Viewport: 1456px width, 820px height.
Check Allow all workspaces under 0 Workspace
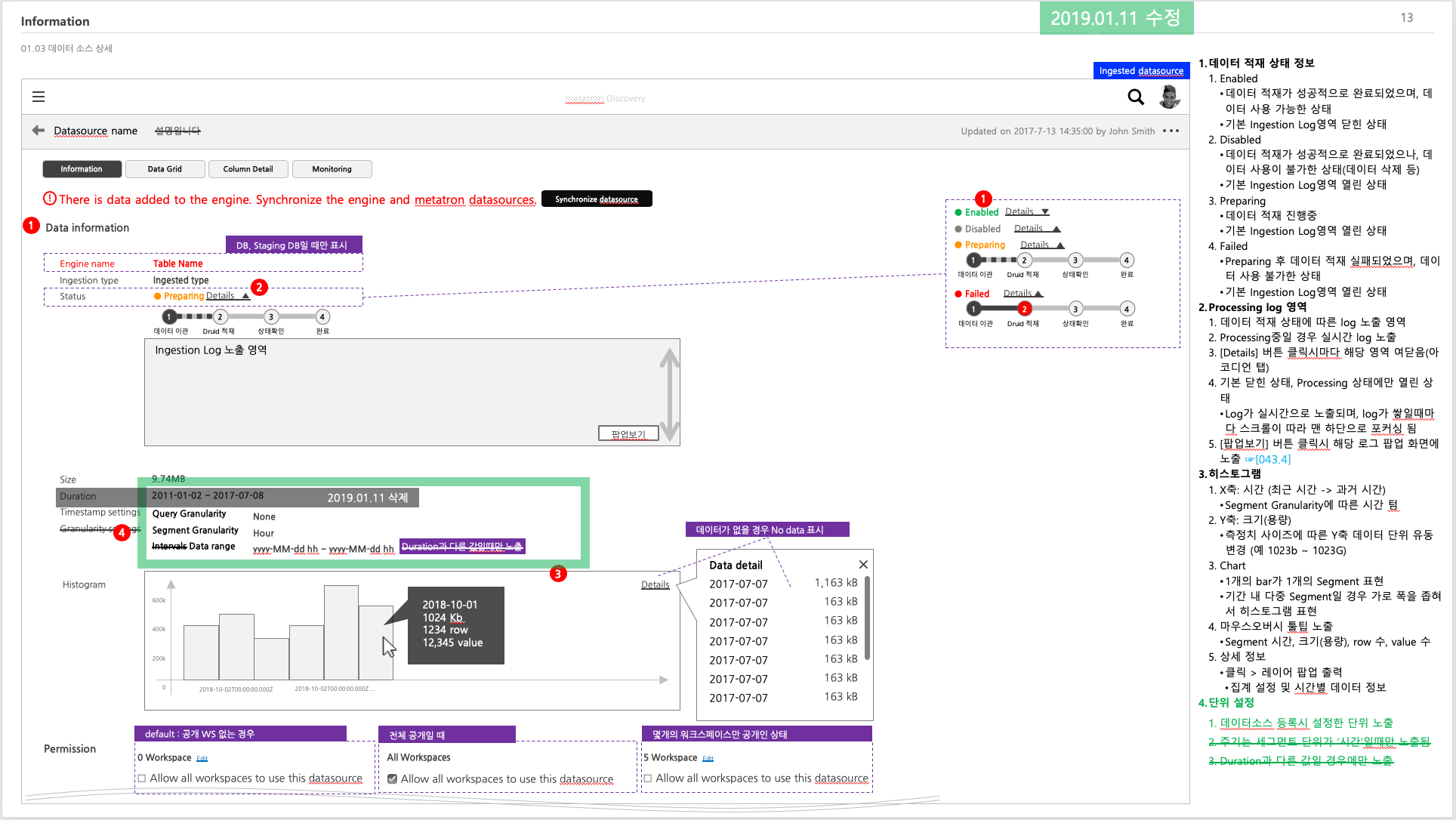[141, 778]
